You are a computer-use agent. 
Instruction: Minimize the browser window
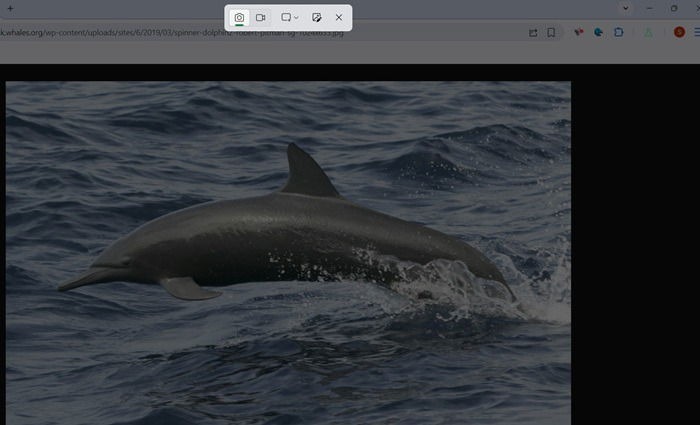(x=651, y=8)
